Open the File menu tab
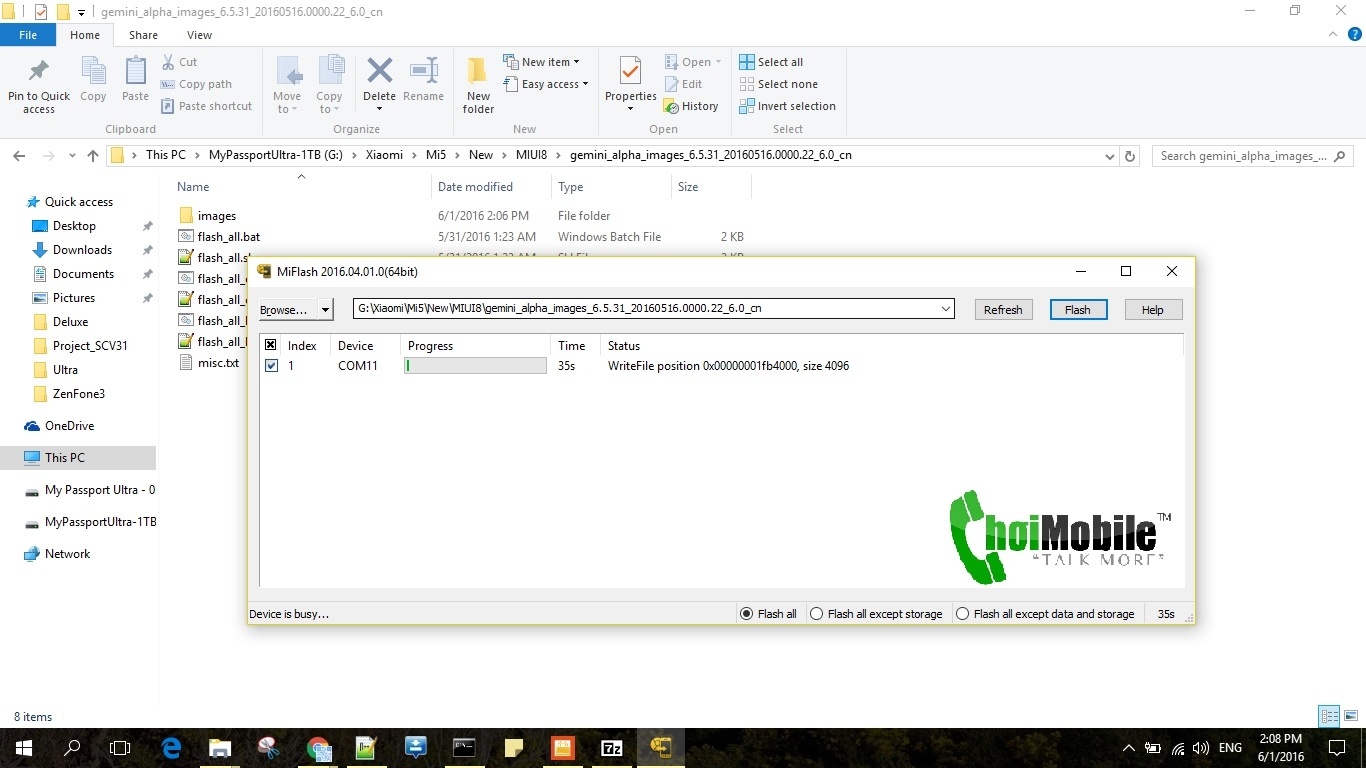Image resolution: width=1366 pixels, height=768 pixels. [28, 35]
